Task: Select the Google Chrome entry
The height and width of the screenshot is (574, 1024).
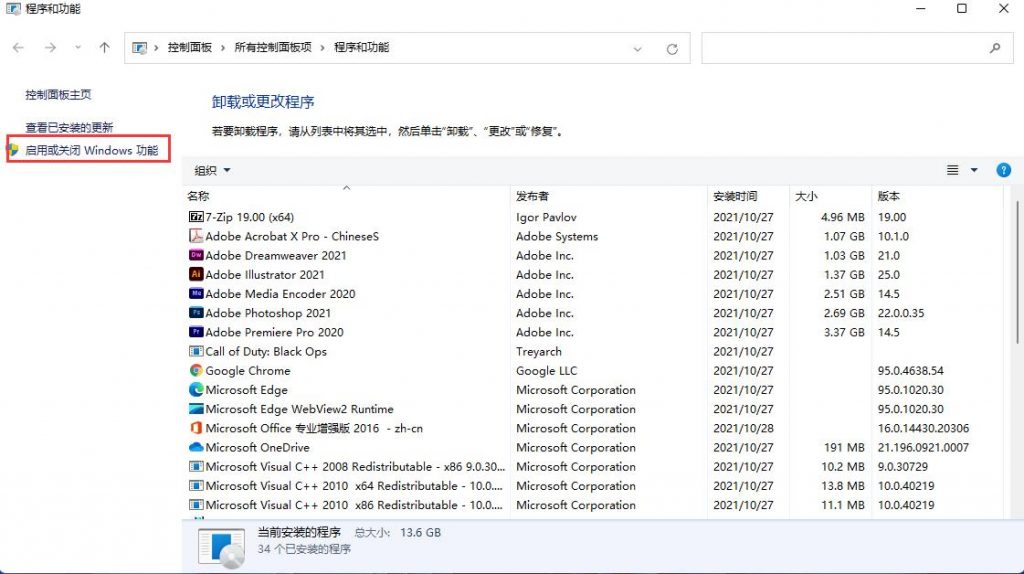Action: [248, 370]
